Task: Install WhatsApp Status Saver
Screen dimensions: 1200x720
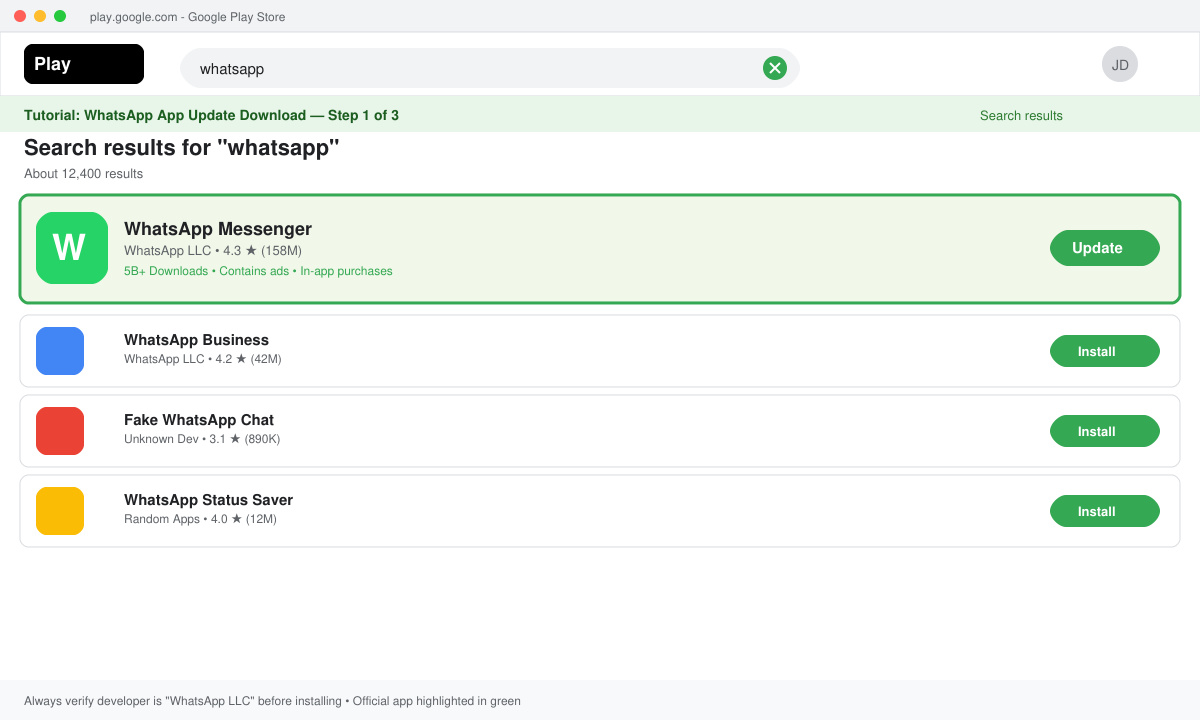Action: [x=1105, y=511]
